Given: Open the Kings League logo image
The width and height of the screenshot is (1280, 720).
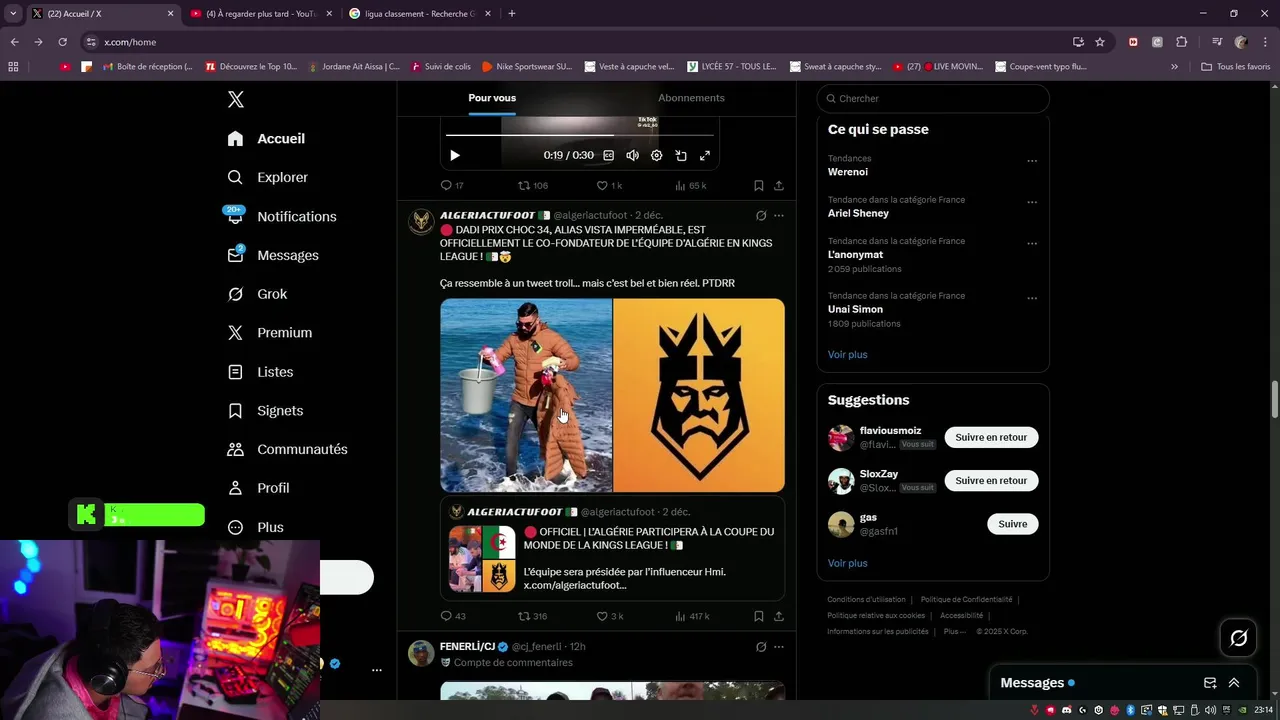Looking at the screenshot, I should click(x=699, y=395).
